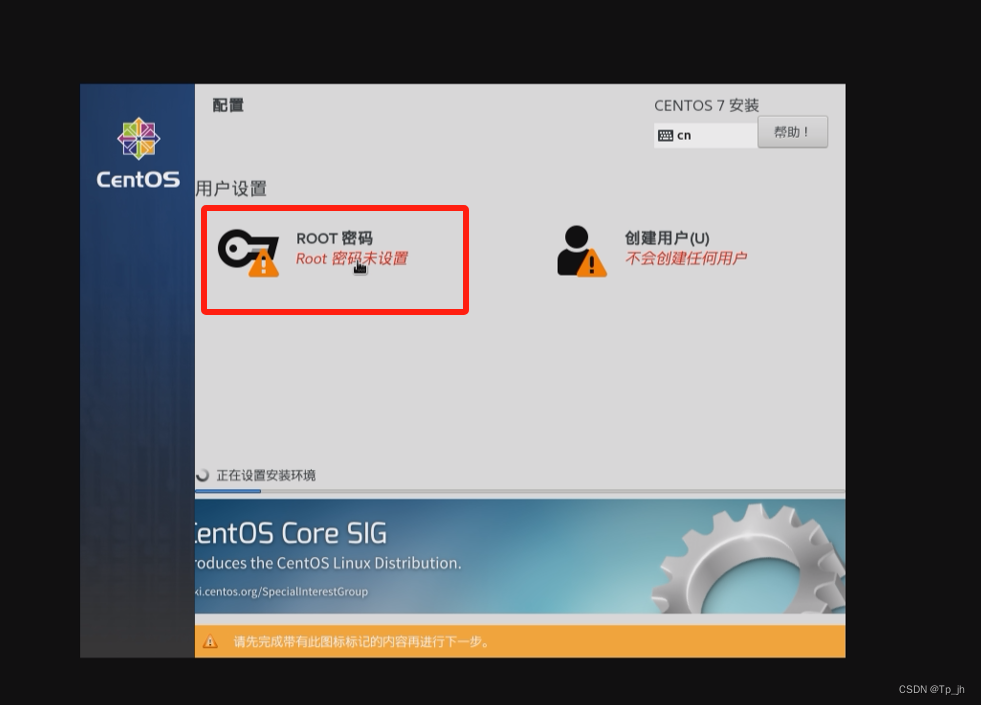Screen dimensions: 981x705
Task: Click the Root 密码未设置 warning text
Action: 352,258
